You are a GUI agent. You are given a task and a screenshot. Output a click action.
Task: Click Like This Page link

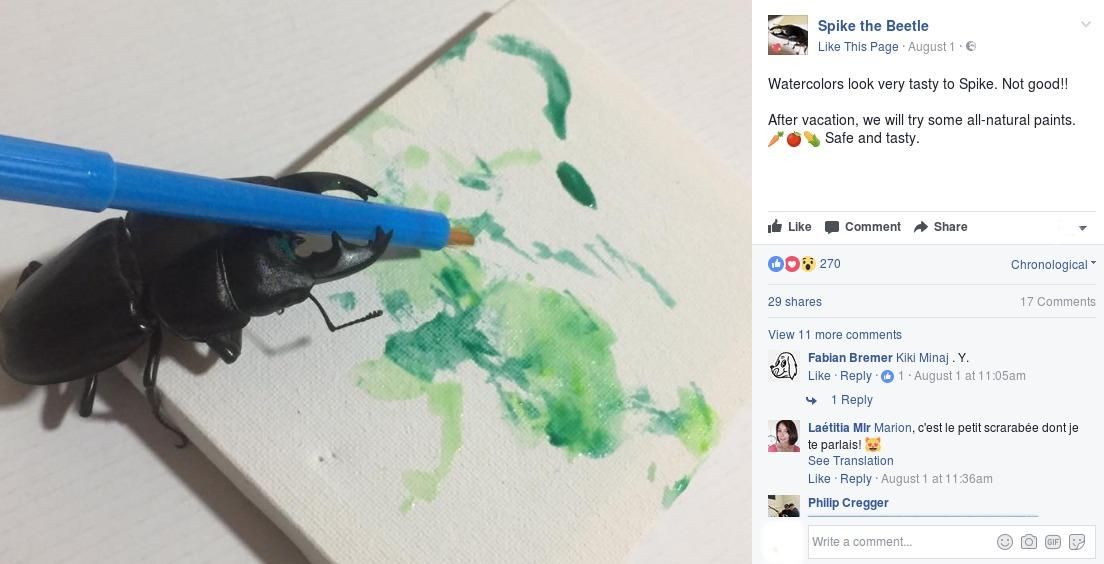[x=858, y=46]
